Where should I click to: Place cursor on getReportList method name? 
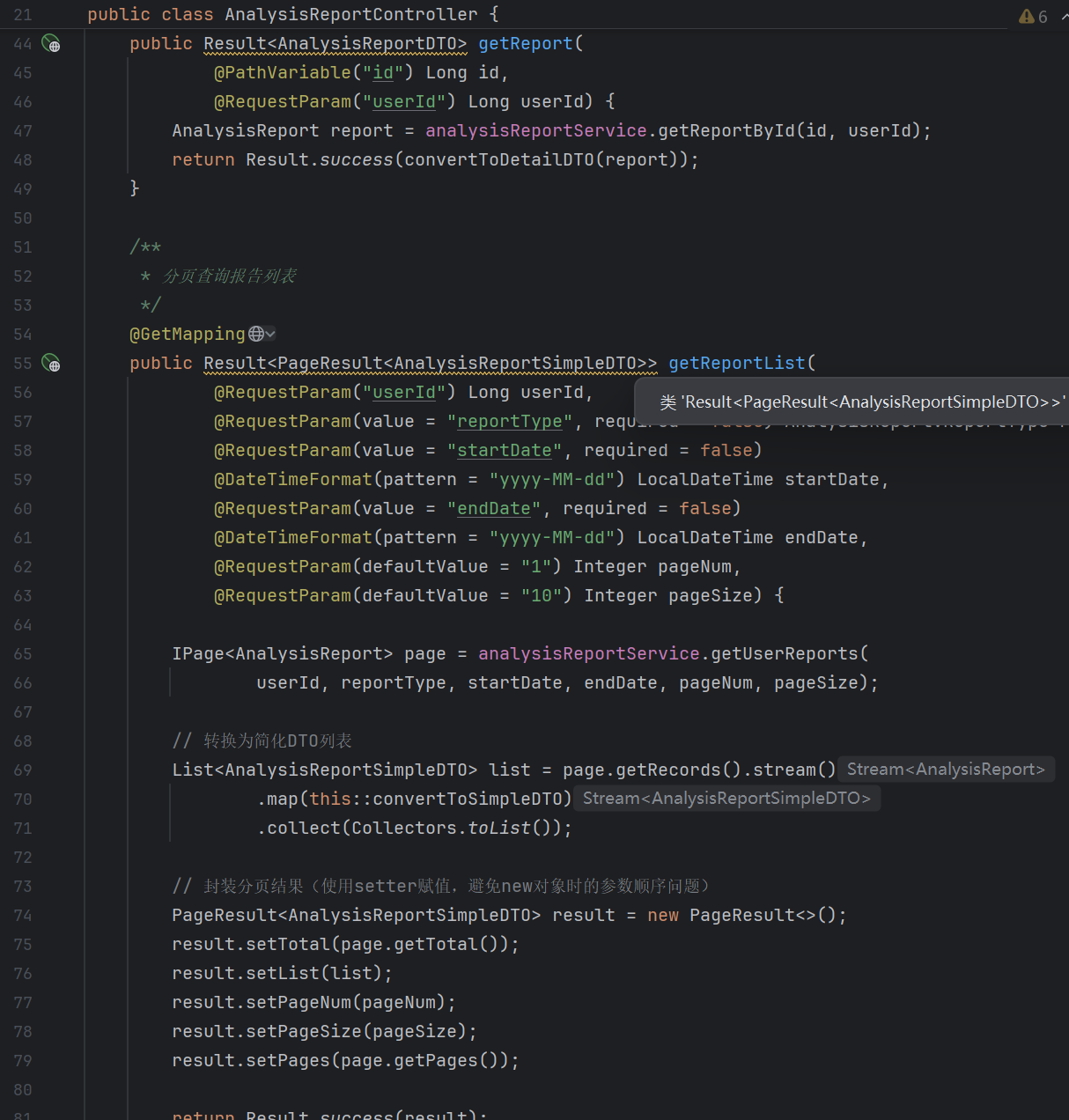coord(737,364)
